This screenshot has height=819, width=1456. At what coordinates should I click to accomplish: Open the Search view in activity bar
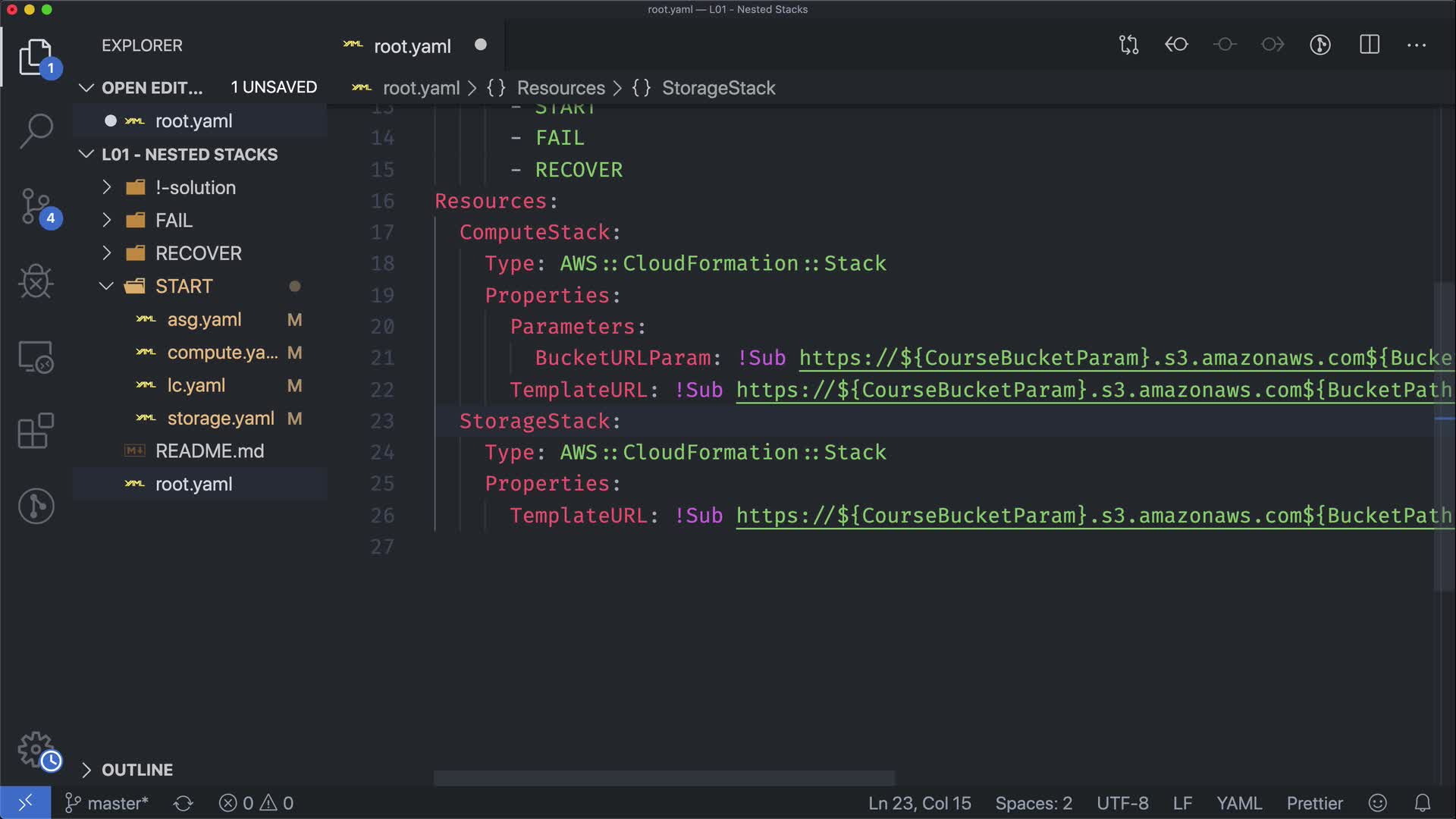(36, 130)
